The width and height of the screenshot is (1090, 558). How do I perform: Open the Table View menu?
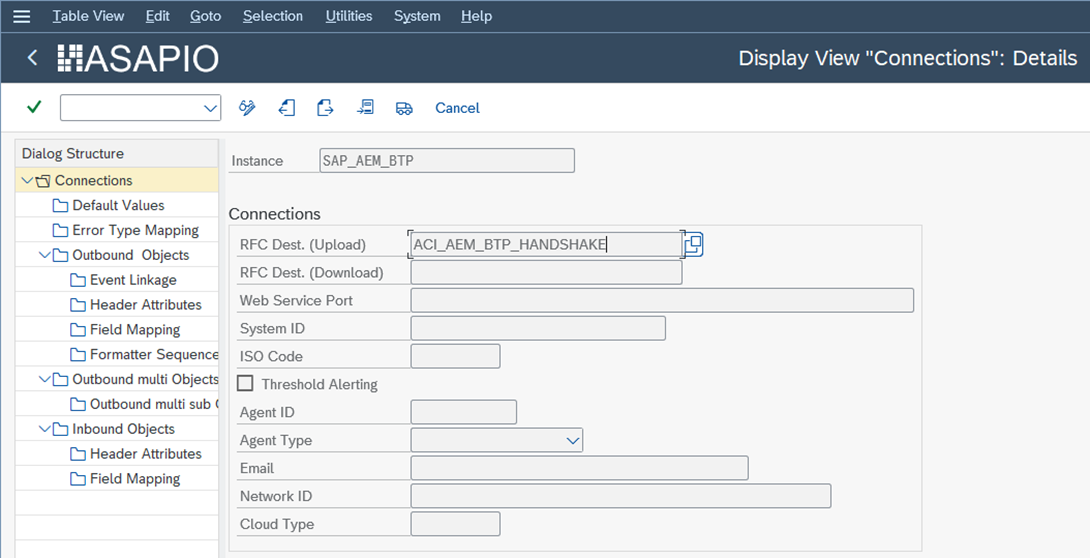click(88, 16)
